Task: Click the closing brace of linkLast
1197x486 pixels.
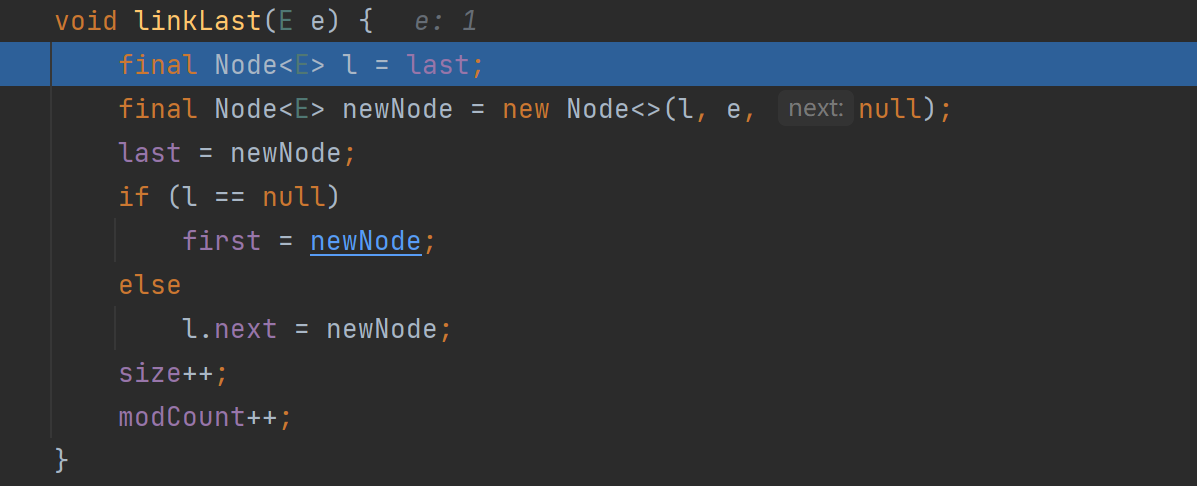Action: (x=62, y=461)
